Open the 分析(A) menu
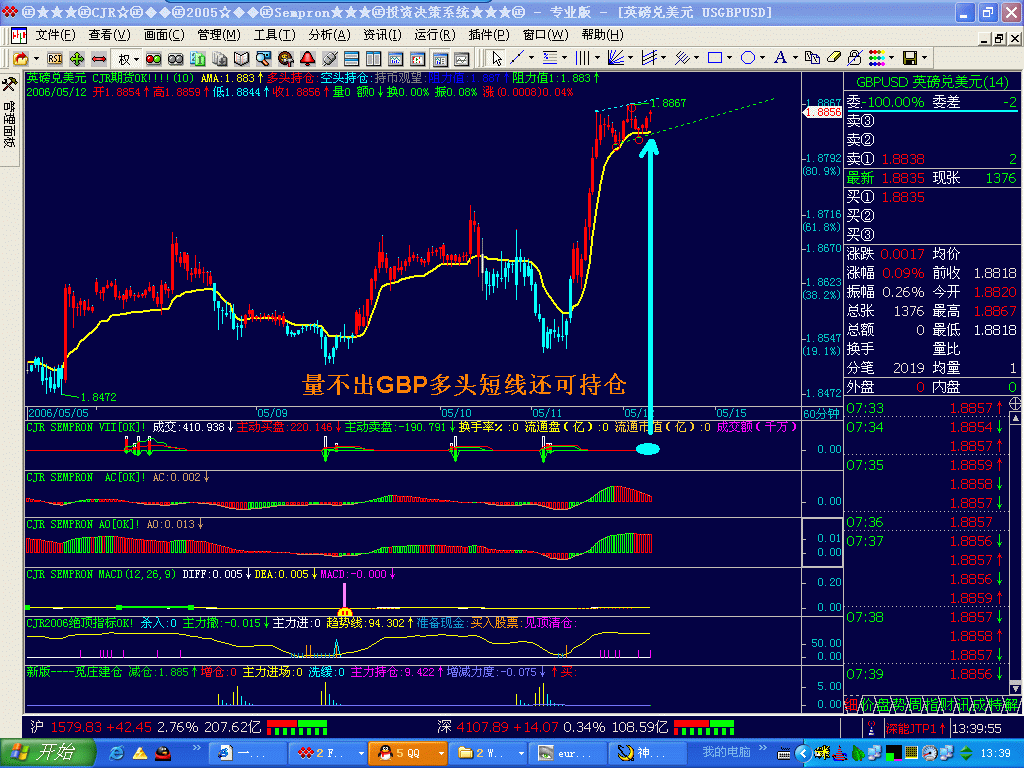 pos(329,35)
